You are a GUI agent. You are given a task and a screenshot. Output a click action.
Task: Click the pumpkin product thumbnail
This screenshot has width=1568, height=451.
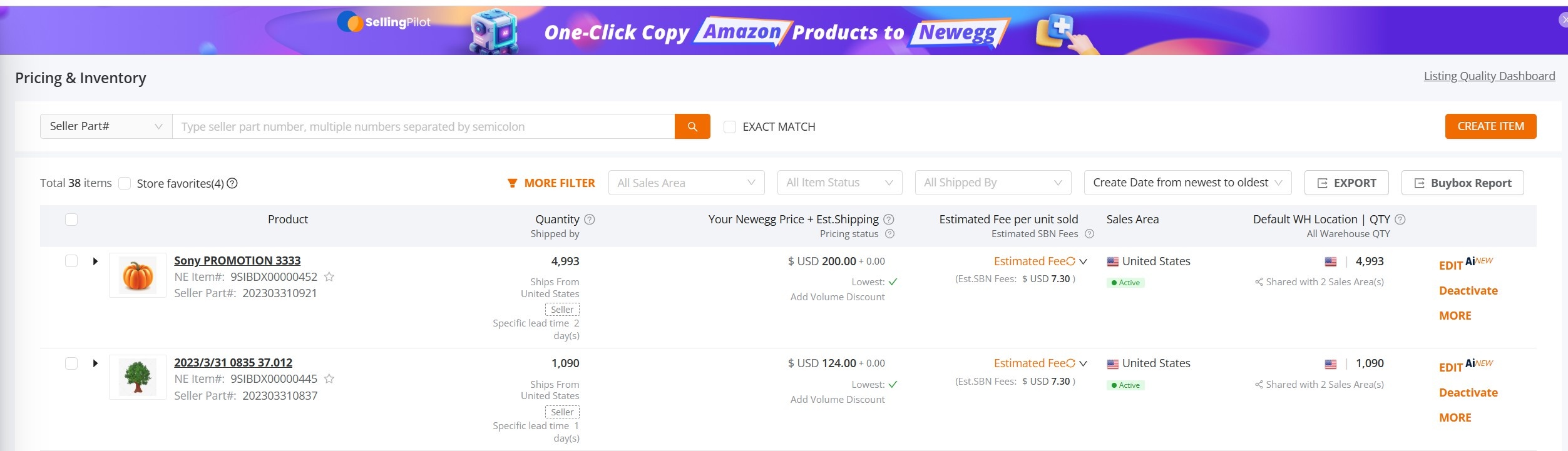(138, 275)
